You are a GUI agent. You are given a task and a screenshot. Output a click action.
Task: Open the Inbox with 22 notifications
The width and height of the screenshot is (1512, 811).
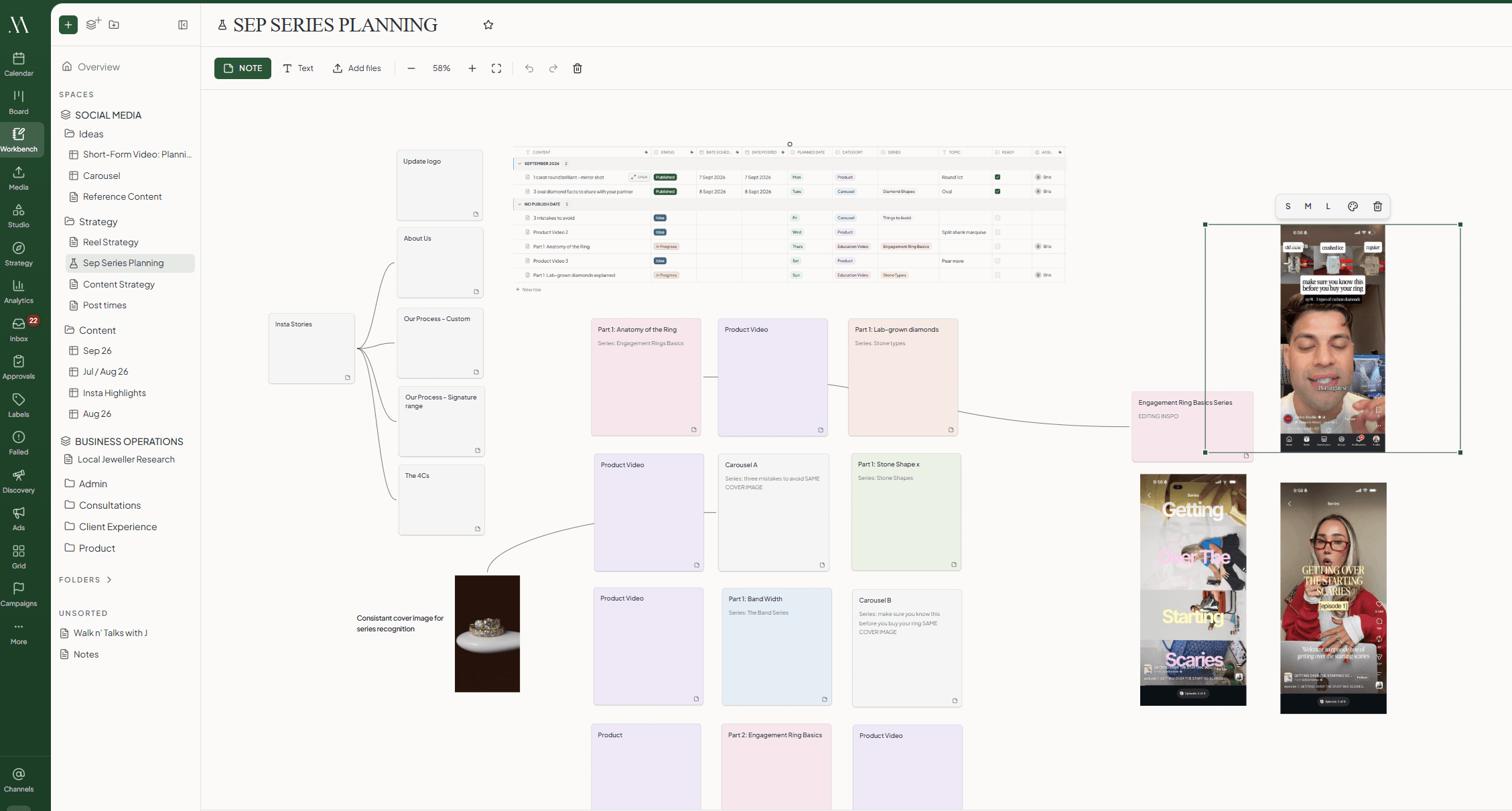tap(19, 330)
